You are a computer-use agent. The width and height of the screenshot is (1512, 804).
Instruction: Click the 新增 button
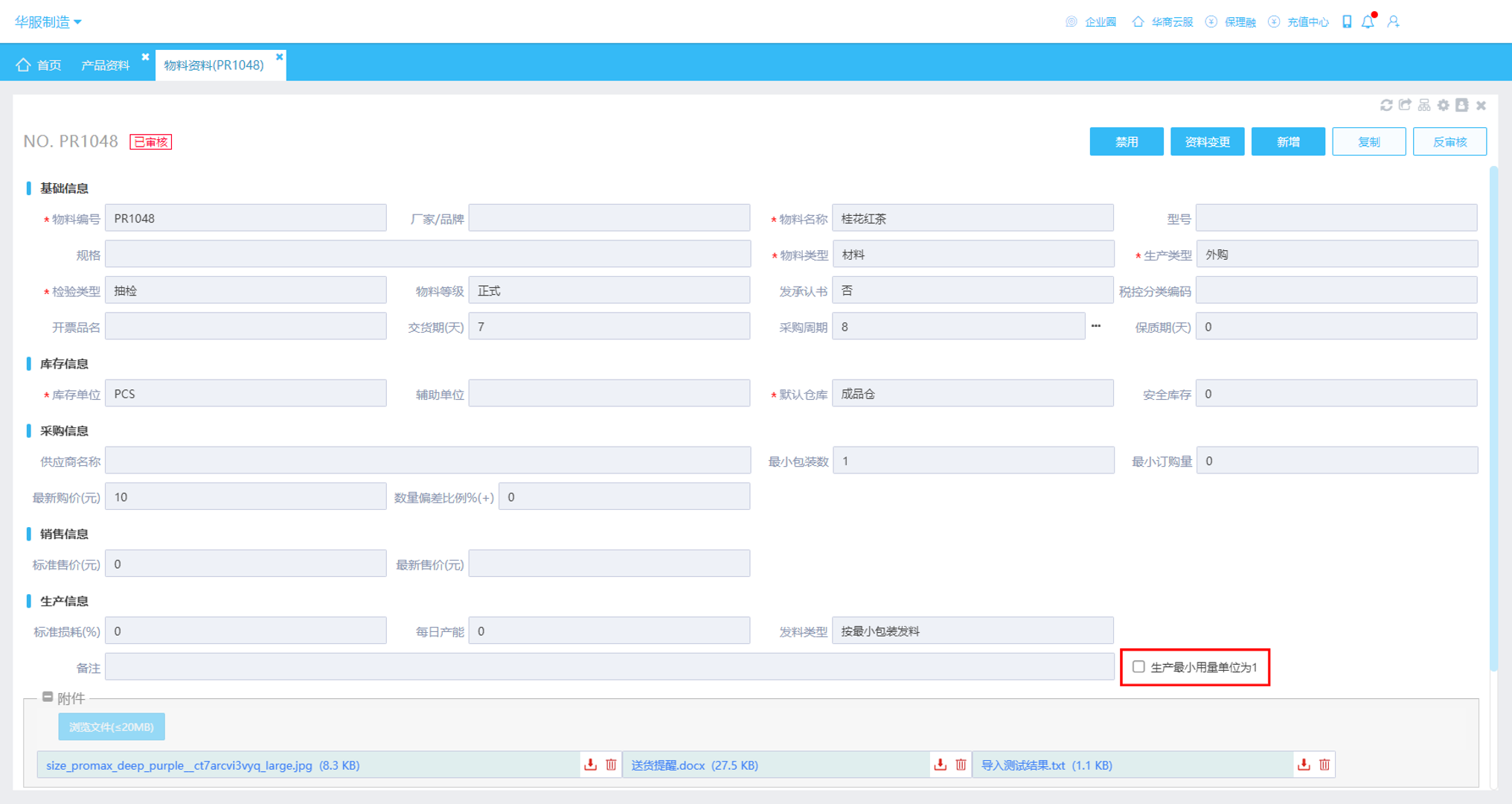coord(1288,141)
